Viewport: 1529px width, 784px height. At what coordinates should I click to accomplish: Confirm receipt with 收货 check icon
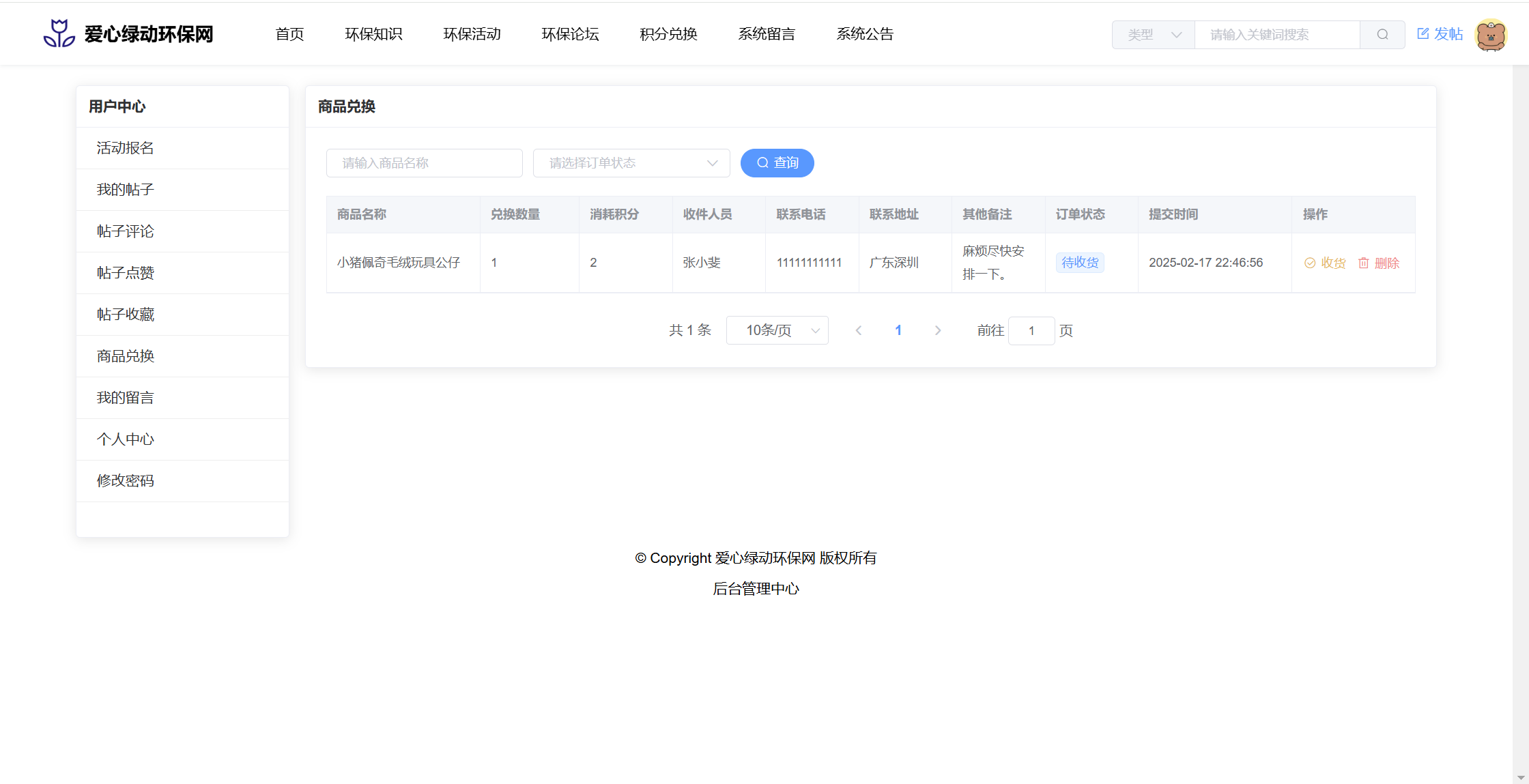(1310, 263)
